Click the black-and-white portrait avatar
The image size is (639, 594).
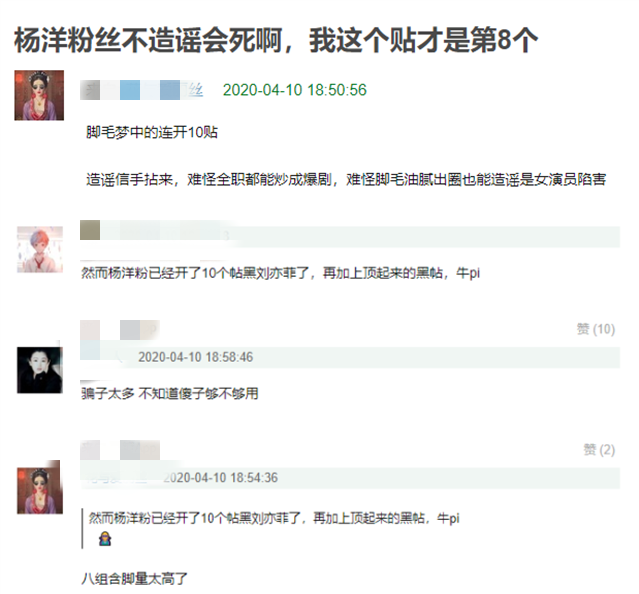pos(40,370)
